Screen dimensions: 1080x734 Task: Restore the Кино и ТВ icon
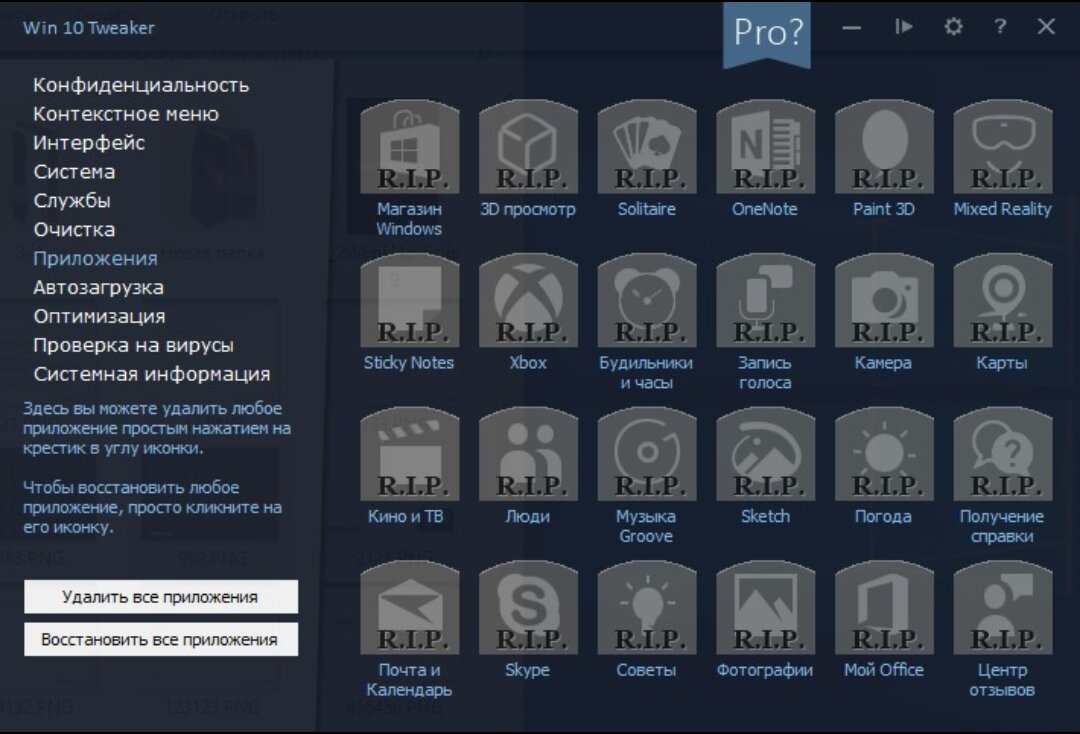(410, 454)
